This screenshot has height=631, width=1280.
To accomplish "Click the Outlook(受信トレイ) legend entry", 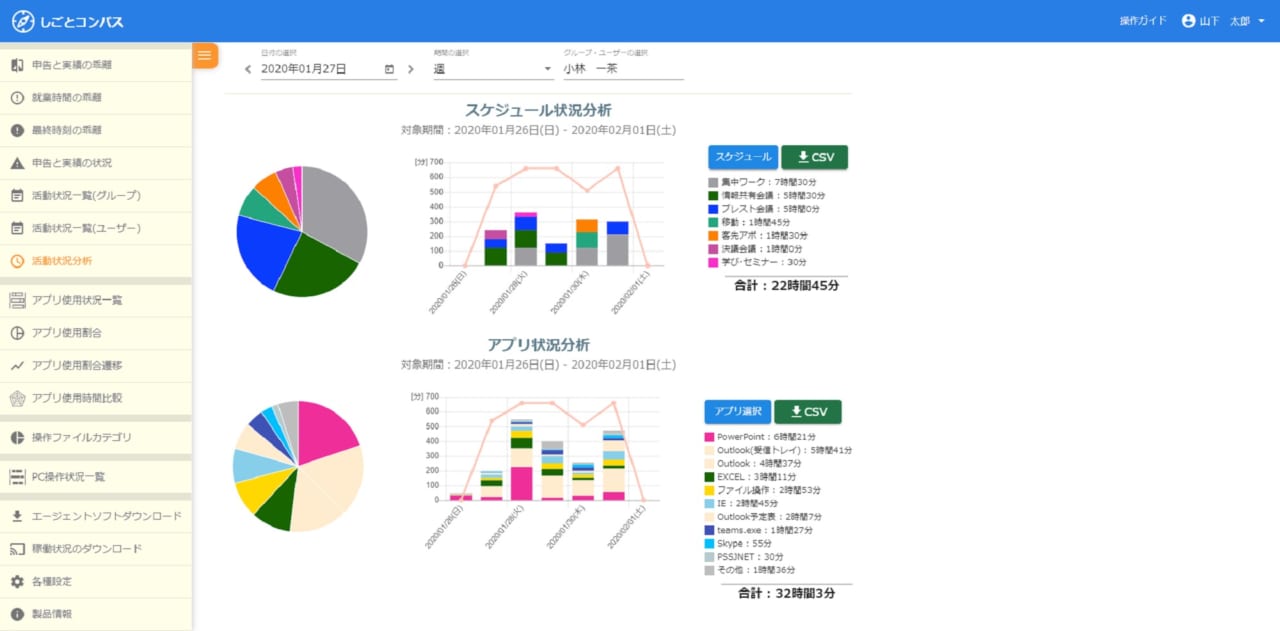I will (x=778, y=450).
